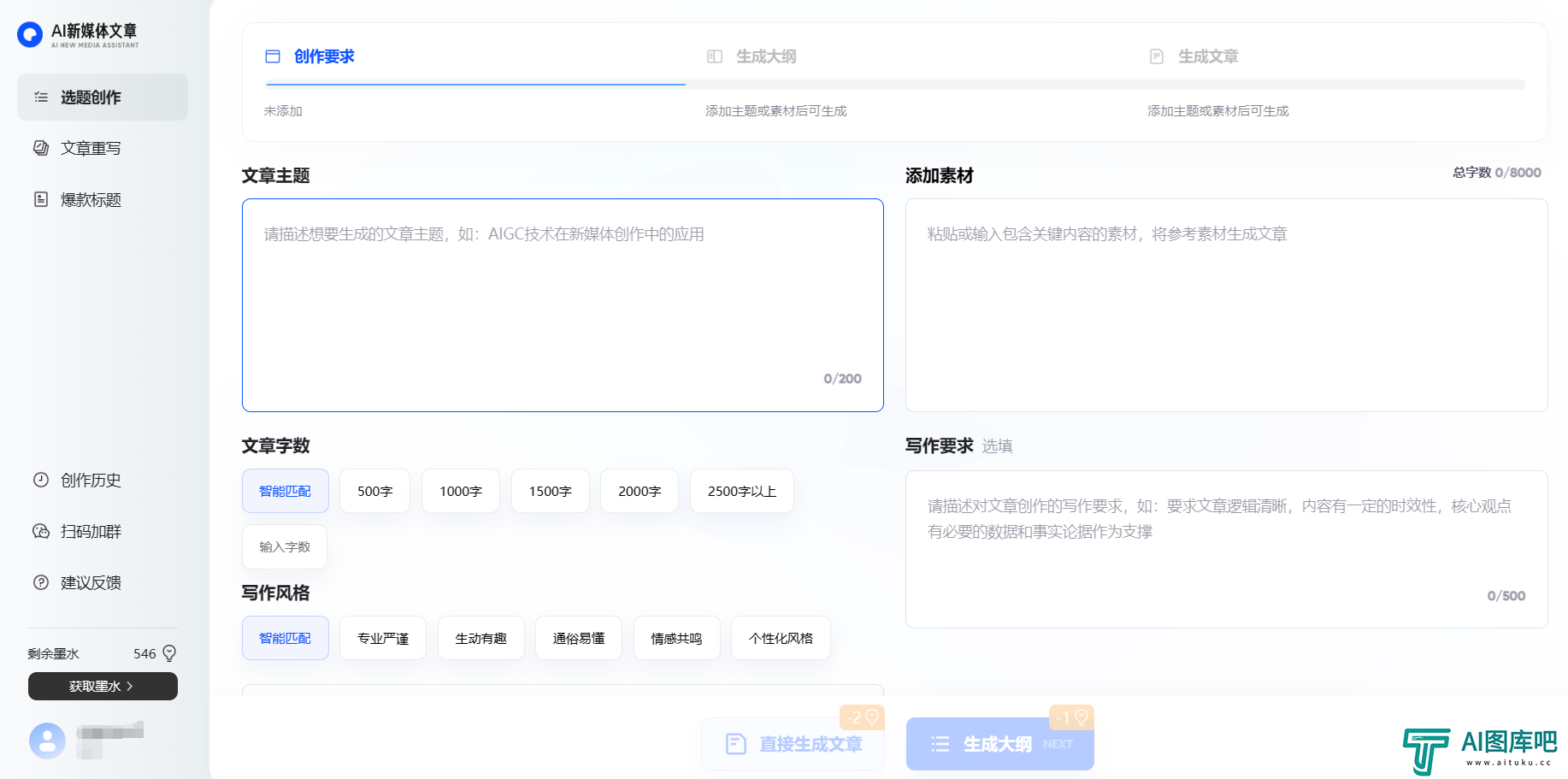
Task: Click the user avatar icon
Action: pyautogui.click(x=47, y=741)
